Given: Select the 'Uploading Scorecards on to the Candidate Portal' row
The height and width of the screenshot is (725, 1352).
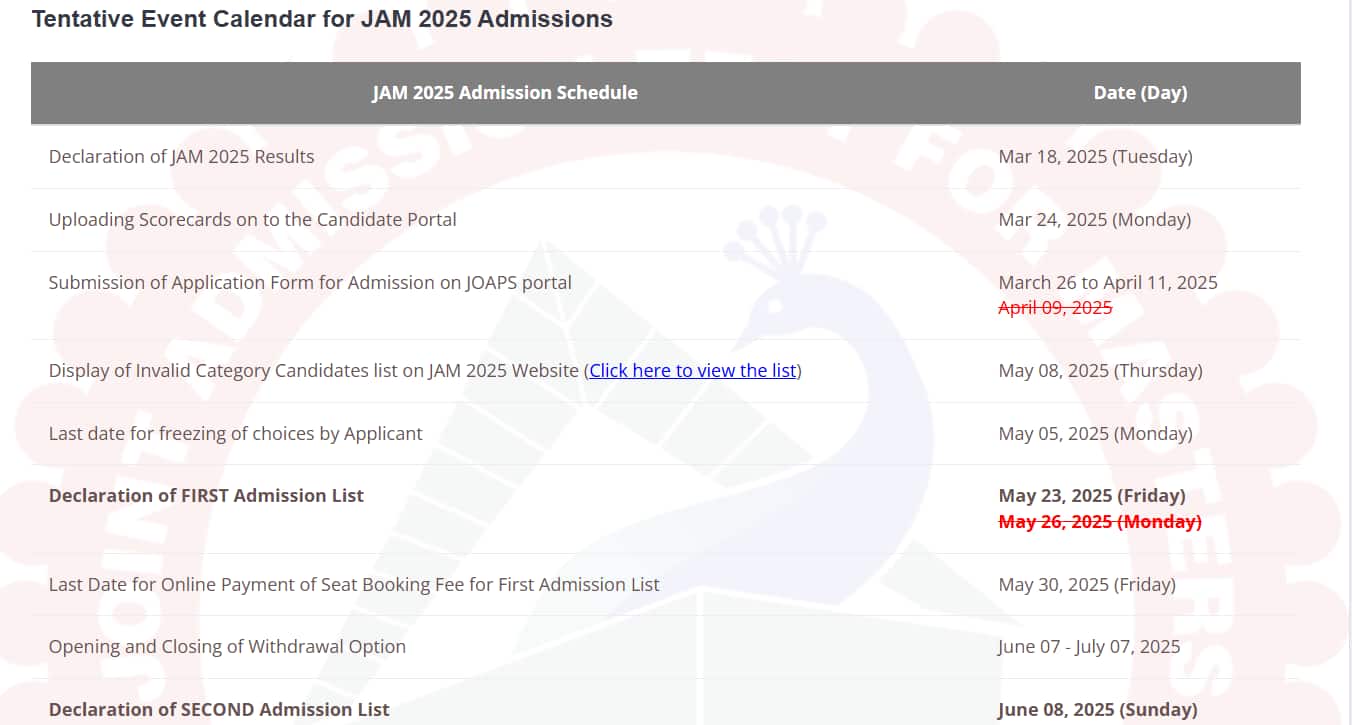Looking at the screenshot, I should [252, 219].
